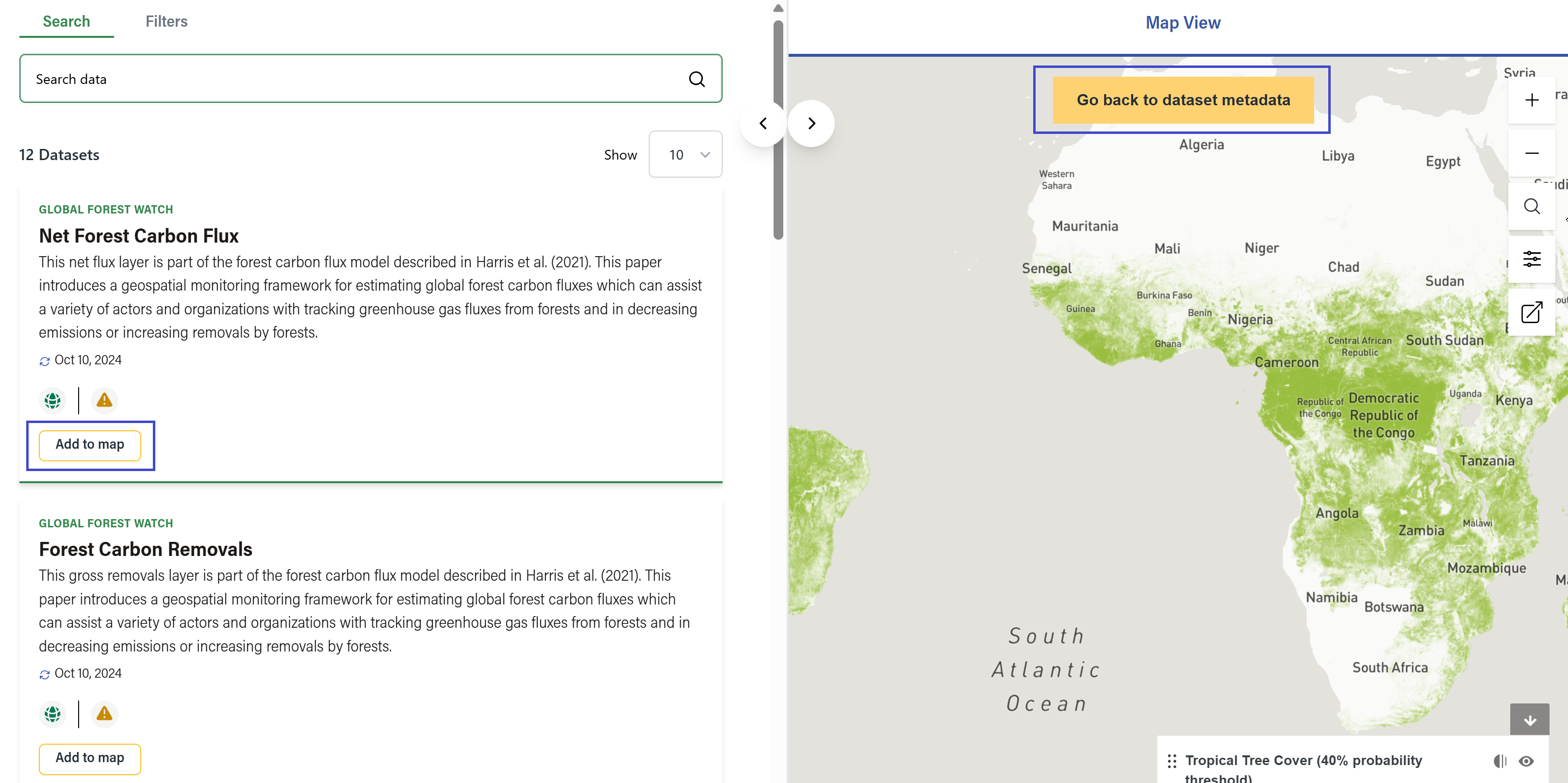
Task: Adjust Tropical Tree Cover layer opacity
Action: tap(1500, 761)
